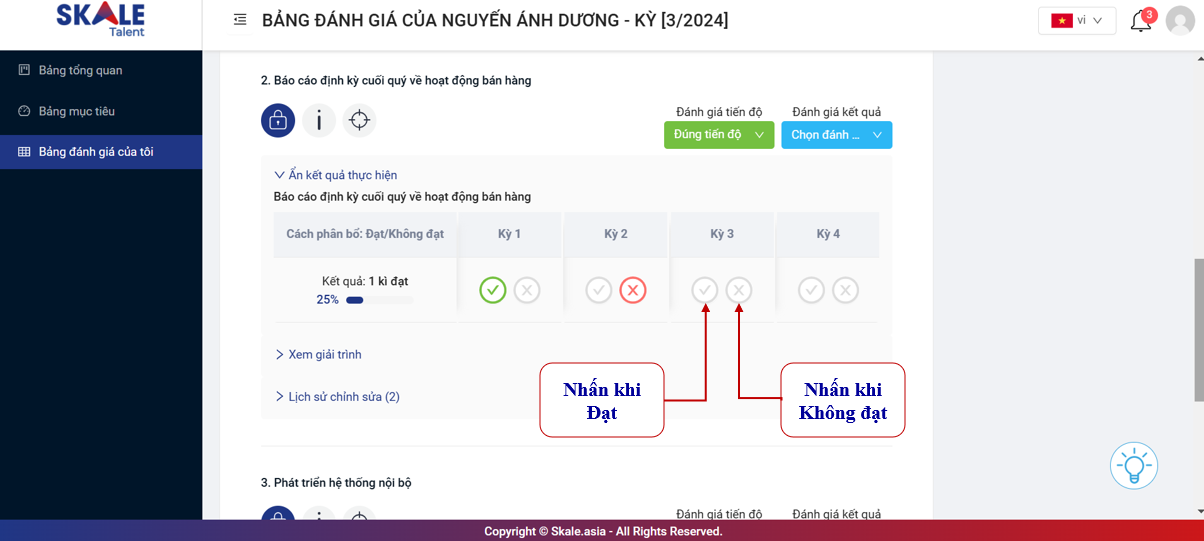The width and height of the screenshot is (1204, 541).
Task: Mark Kỳ 3 as Không đạt with X
Action: click(x=739, y=290)
